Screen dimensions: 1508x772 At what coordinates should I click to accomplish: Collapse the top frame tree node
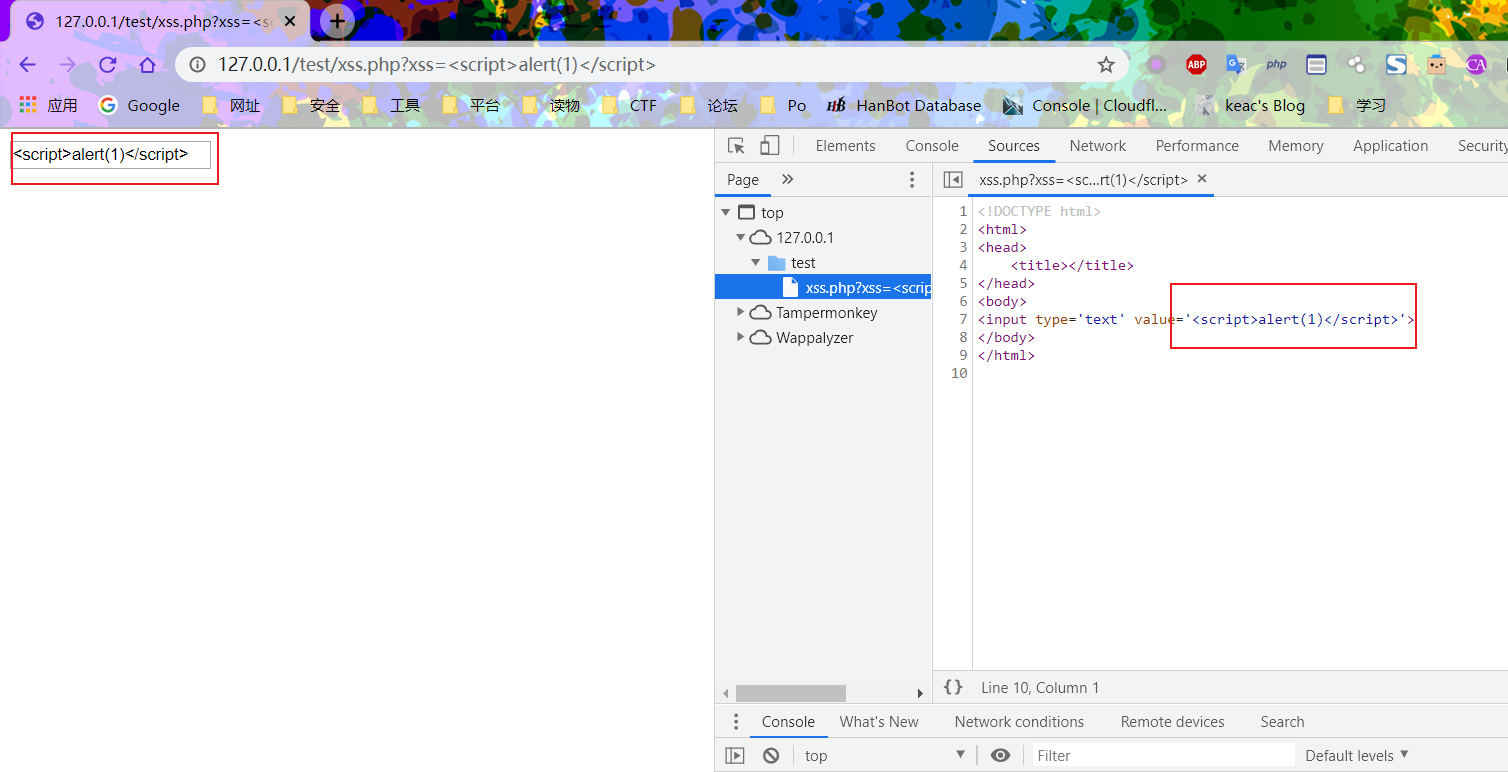click(726, 213)
